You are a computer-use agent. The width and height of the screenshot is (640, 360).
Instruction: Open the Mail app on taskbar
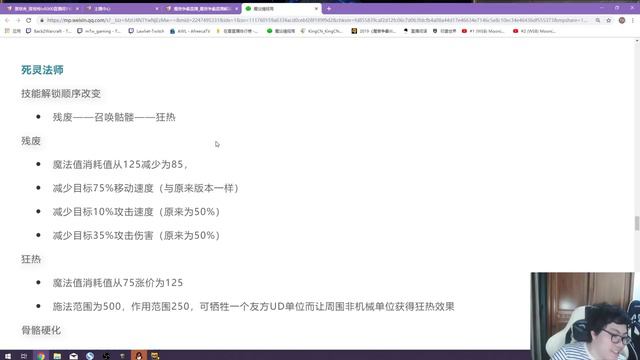click(x=73, y=356)
